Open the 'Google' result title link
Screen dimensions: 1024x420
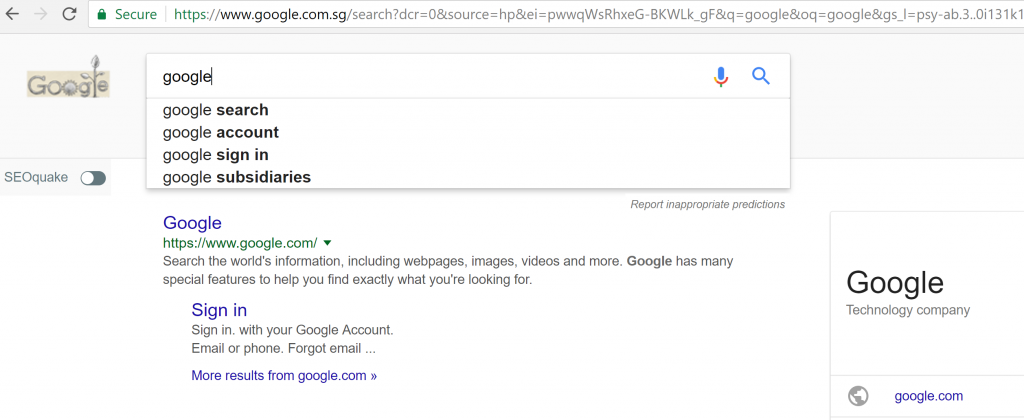coord(192,223)
